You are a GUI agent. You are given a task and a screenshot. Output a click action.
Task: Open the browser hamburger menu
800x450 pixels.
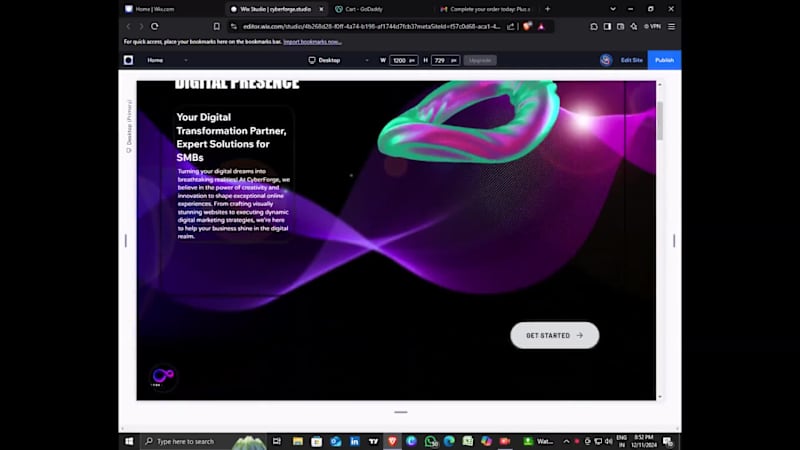pos(671,27)
